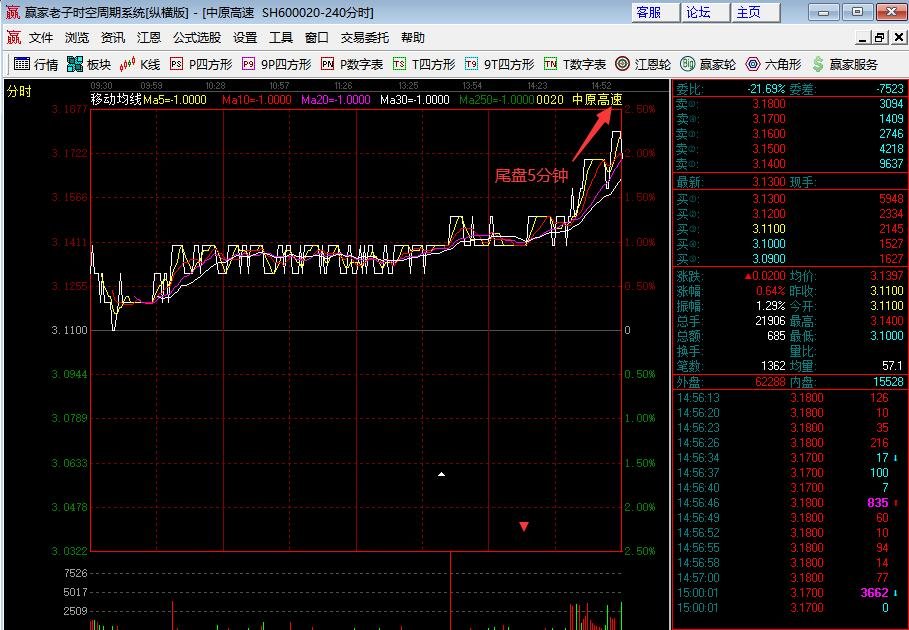
Task: Click the 14:52 time axis label
Action: coord(601,86)
